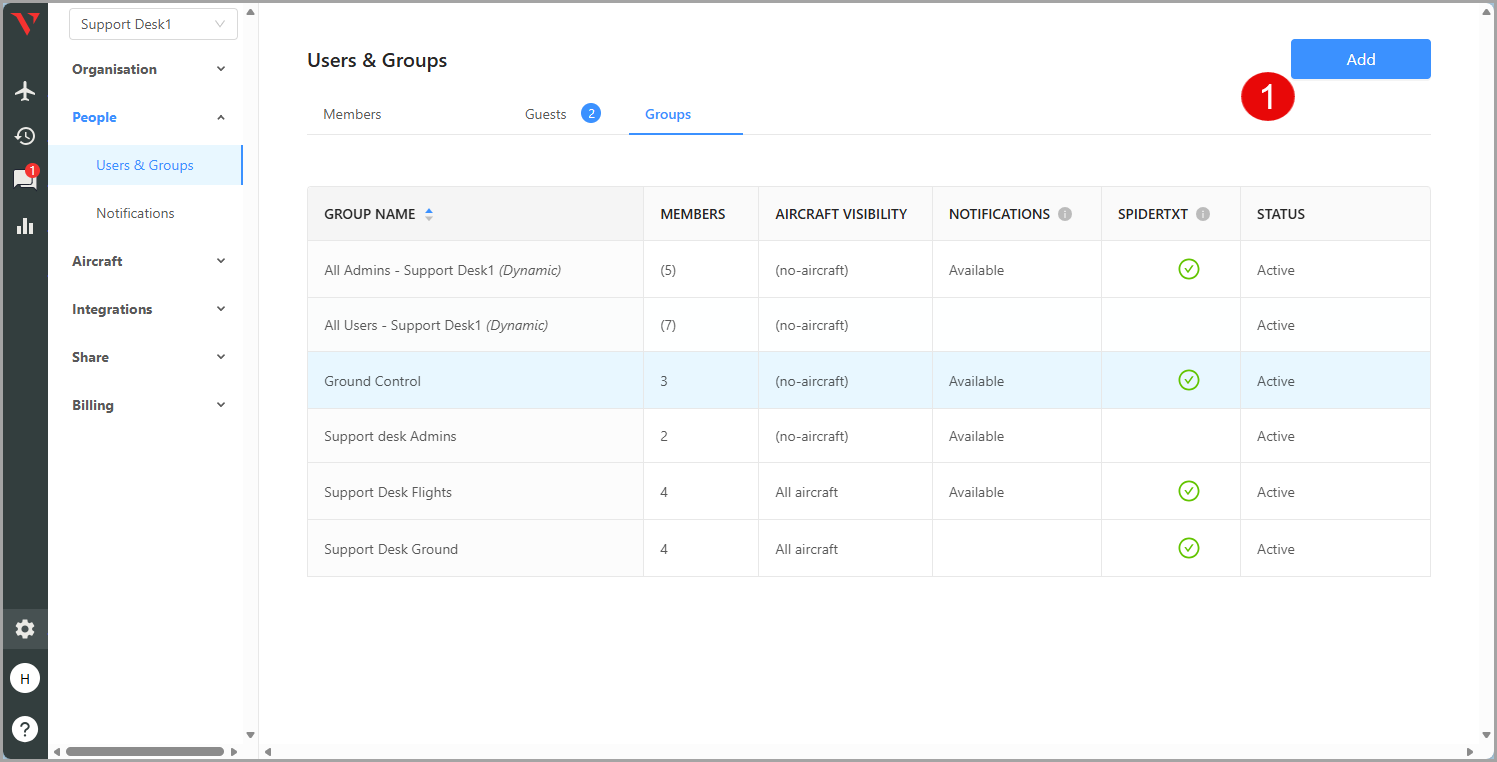
Task: Click Ground Control SpiderTXT green checkmark
Action: point(1188,380)
